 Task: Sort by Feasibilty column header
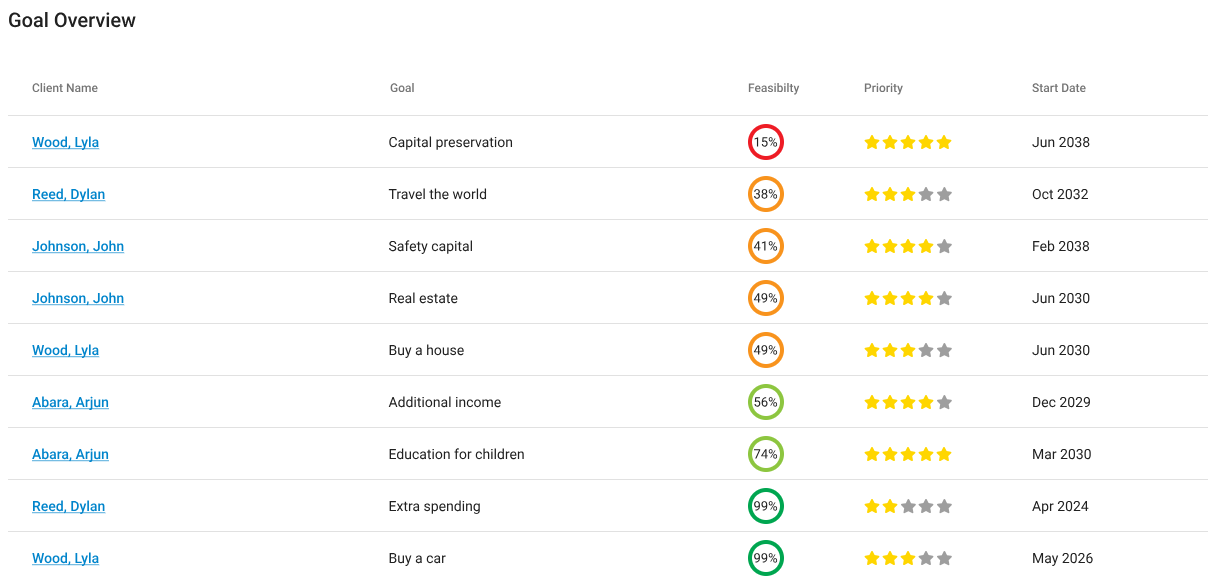774,88
